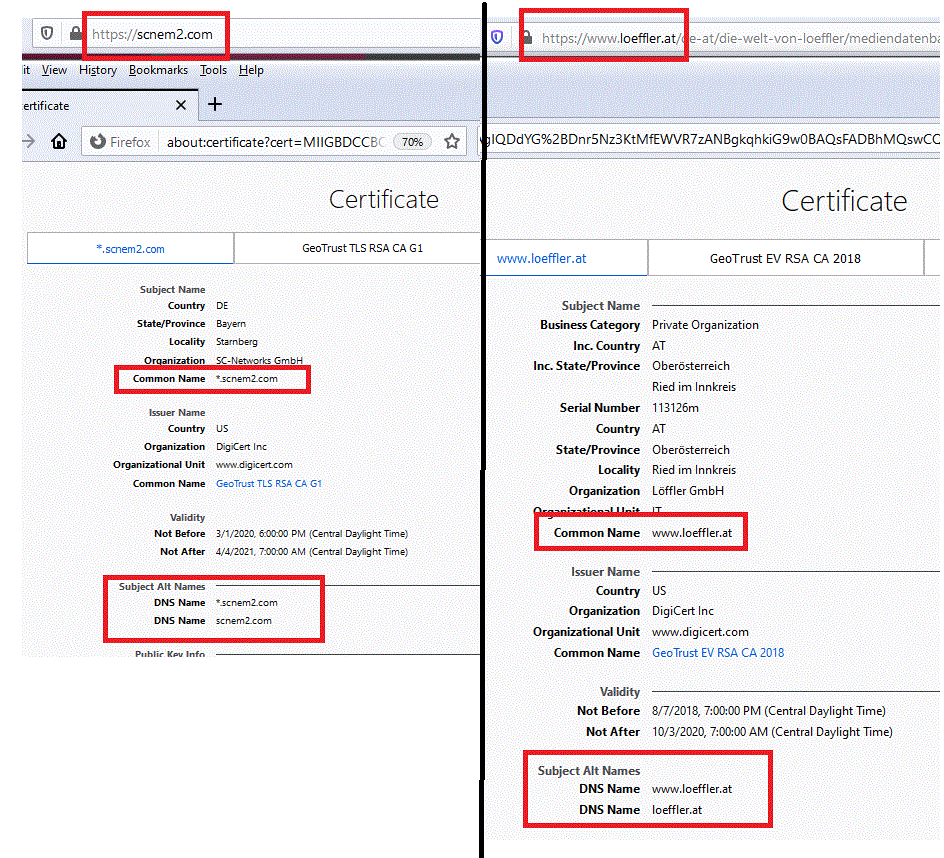This screenshot has width=944, height=858.
Task: Click the left certificate's Not After date 4/4/2021
Action: pyautogui.click(x=312, y=552)
